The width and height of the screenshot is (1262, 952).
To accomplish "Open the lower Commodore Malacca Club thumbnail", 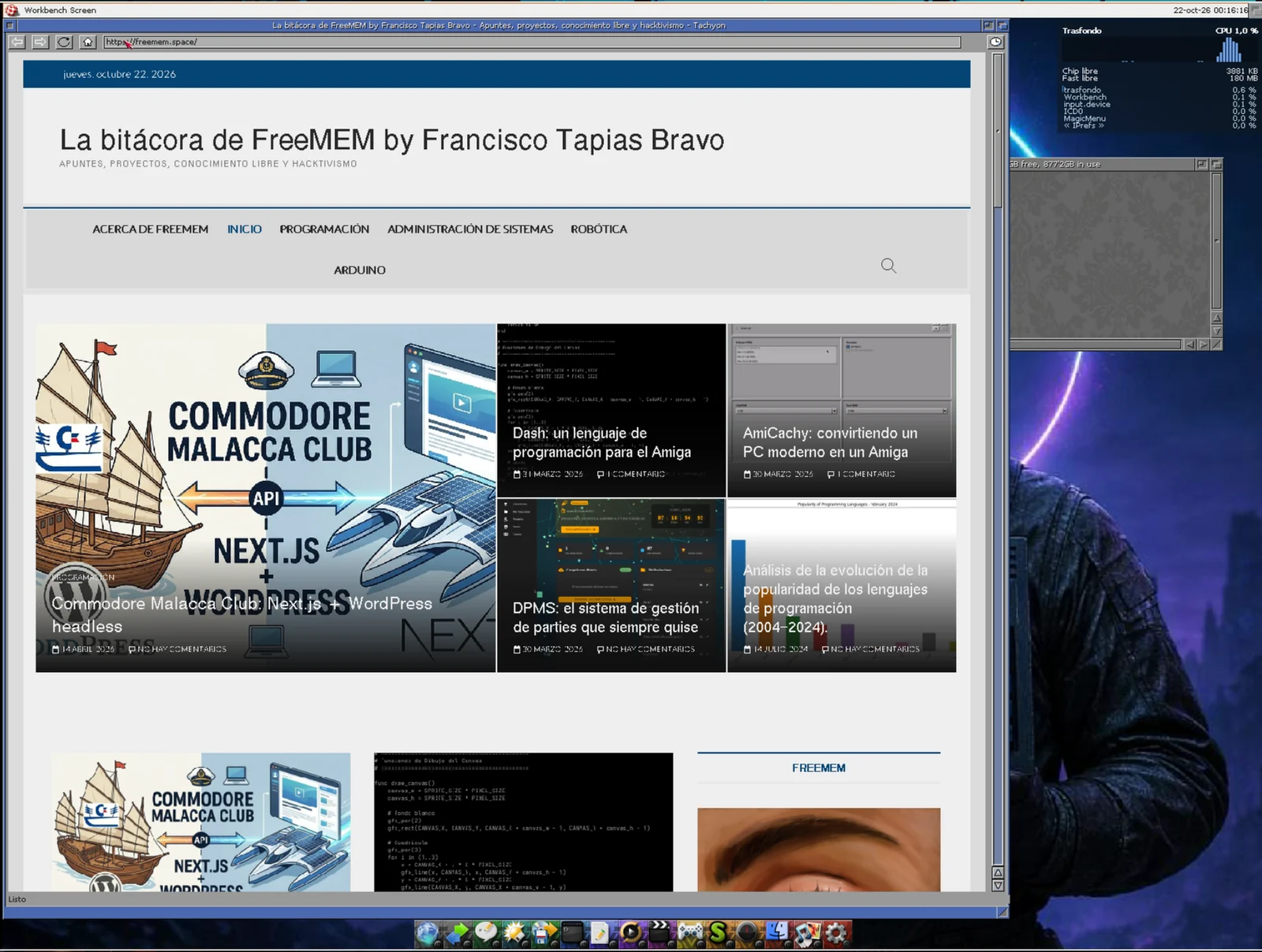I will (x=201, y=822).
